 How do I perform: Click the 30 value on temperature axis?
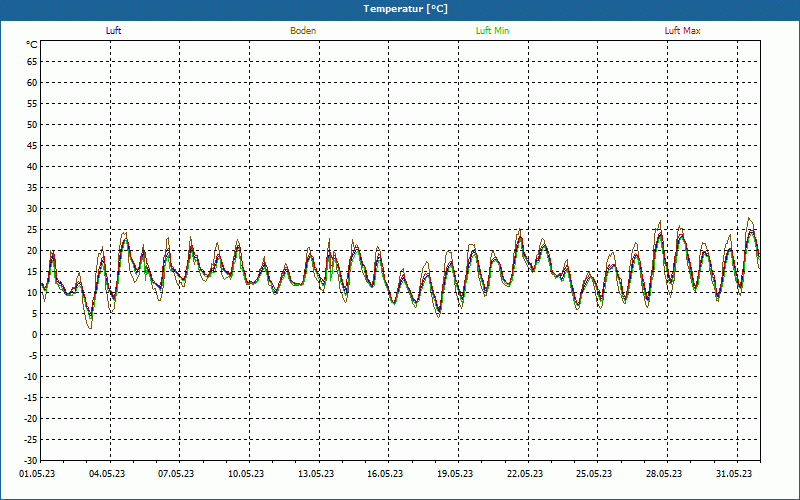point(32,209)
